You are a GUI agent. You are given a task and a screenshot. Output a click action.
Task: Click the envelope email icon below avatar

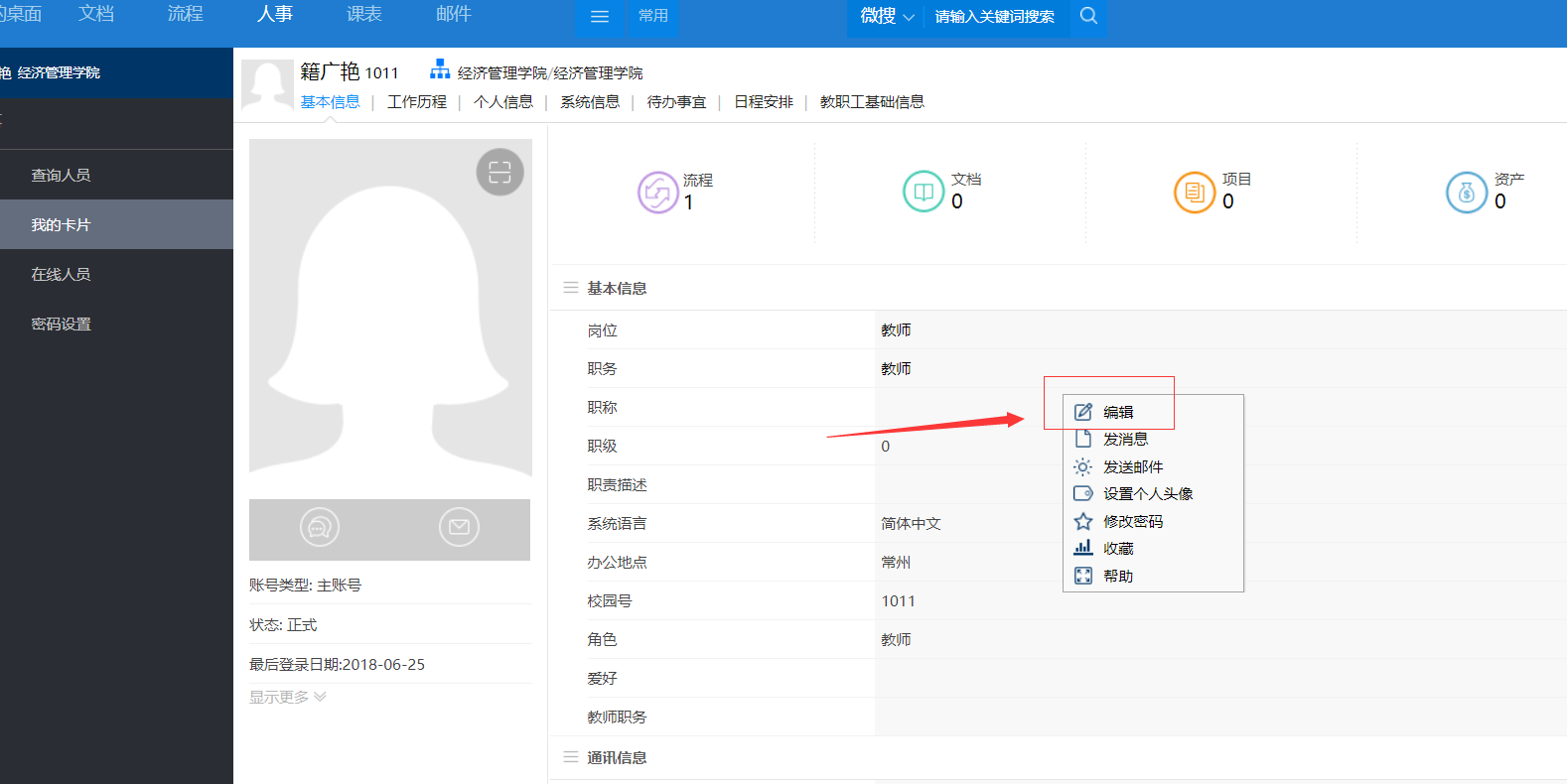[x=459, y=527]
